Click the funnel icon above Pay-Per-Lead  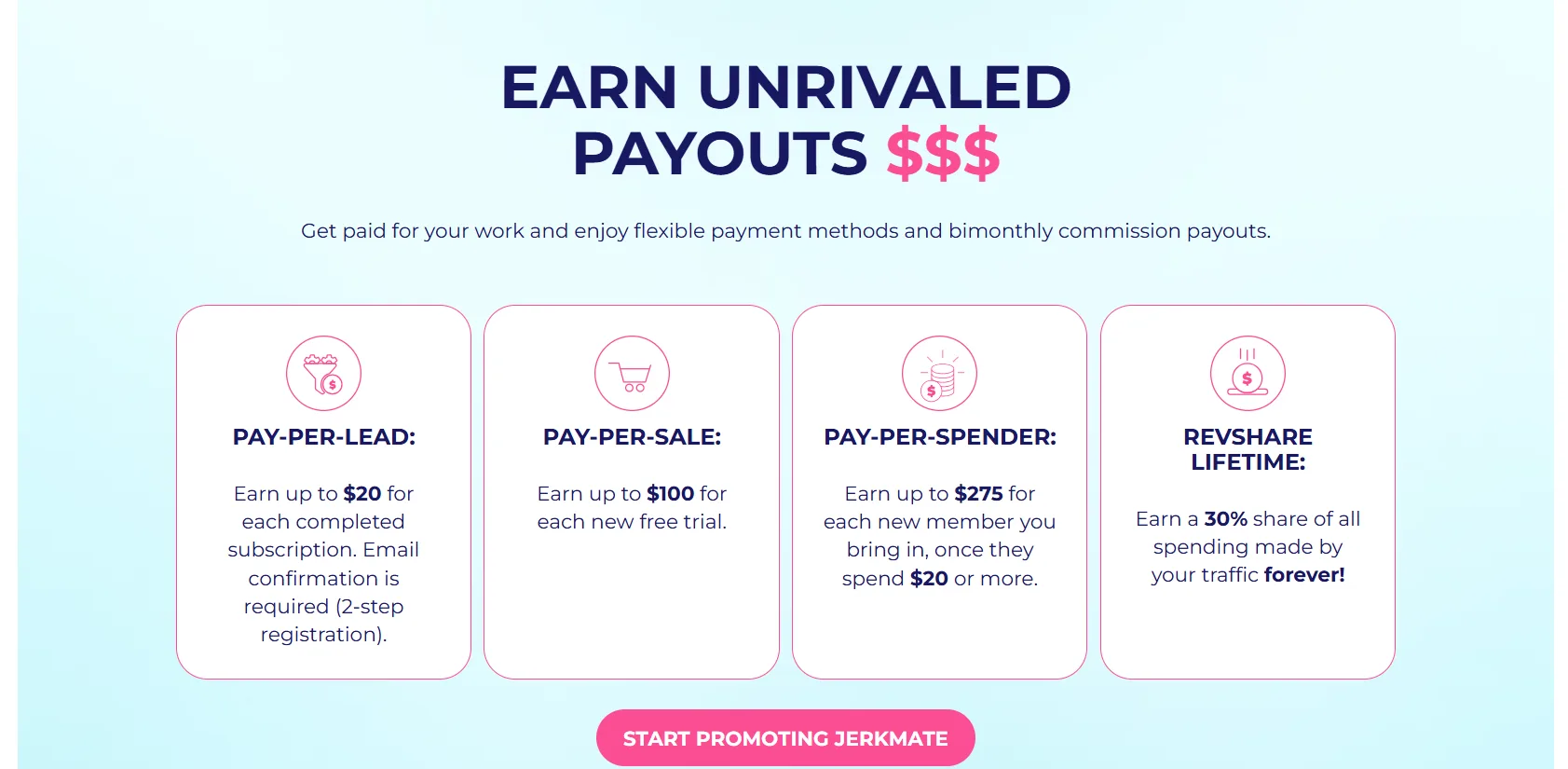pos(323,373)
